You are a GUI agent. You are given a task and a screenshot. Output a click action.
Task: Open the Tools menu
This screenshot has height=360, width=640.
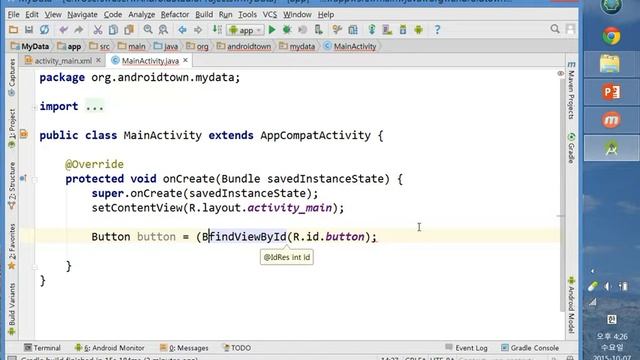247,15
